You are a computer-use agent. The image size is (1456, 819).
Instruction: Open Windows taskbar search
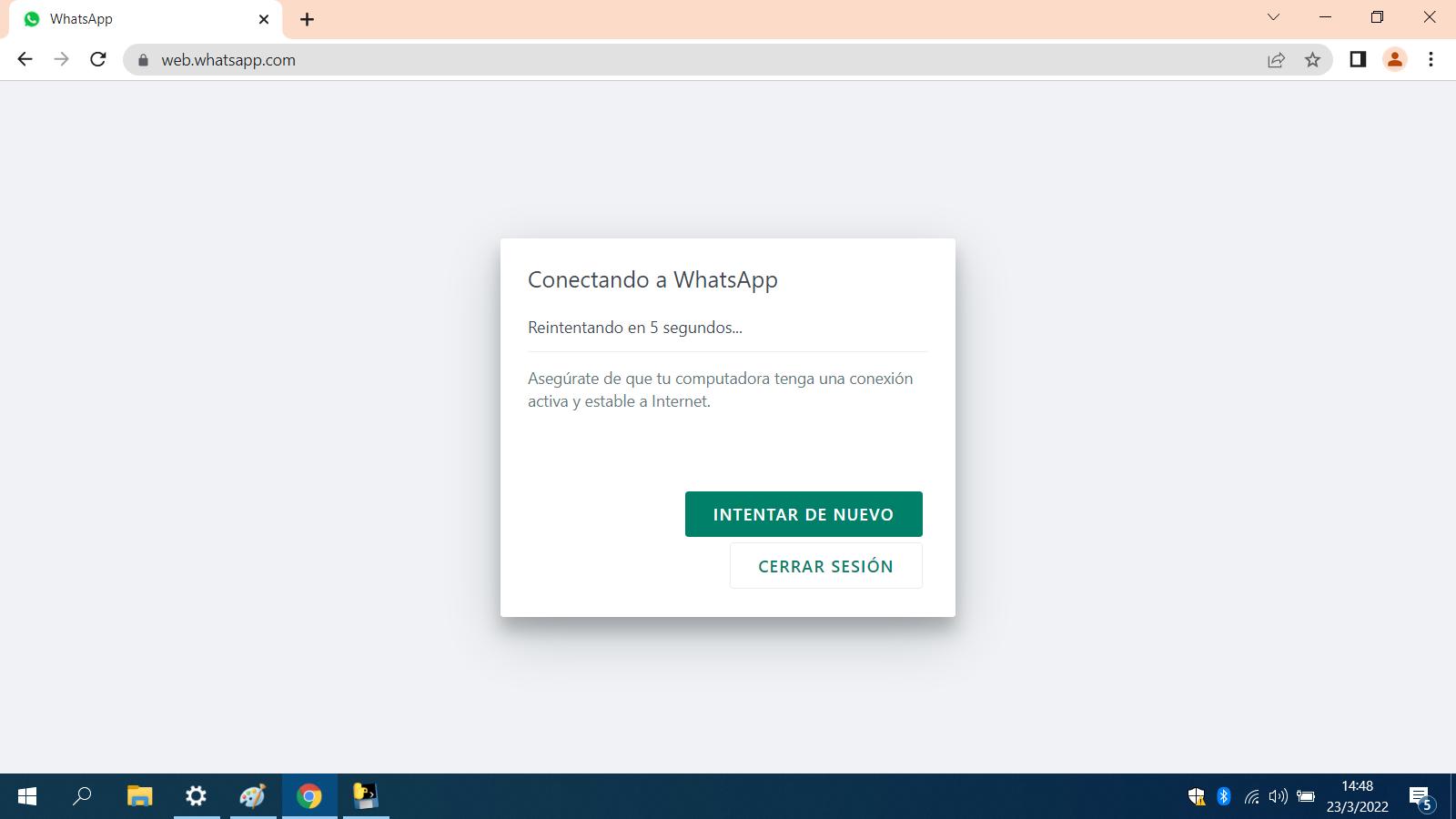click(83, 796)
